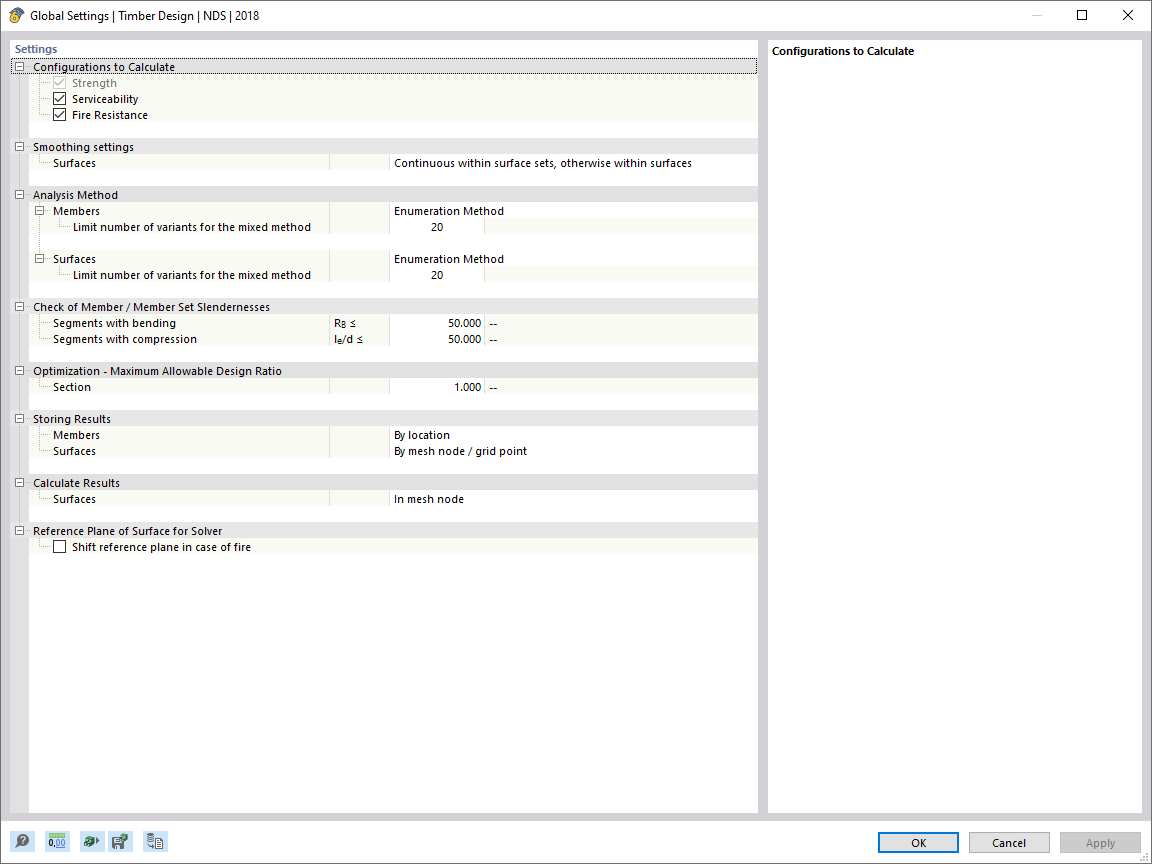Collapse the Smoothing settings section

20,147
